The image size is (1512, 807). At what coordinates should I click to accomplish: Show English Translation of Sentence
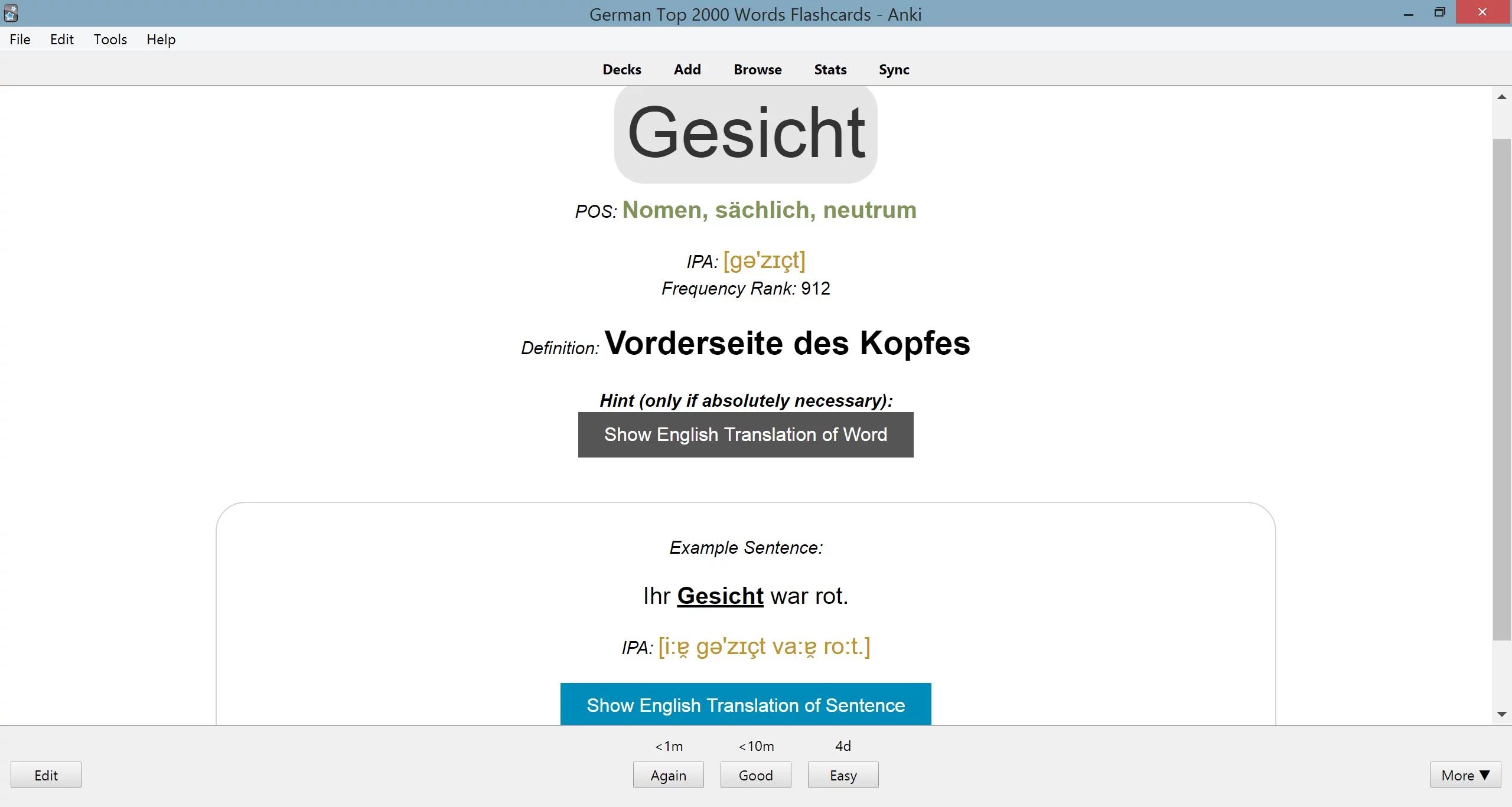(x=744, y=705)
